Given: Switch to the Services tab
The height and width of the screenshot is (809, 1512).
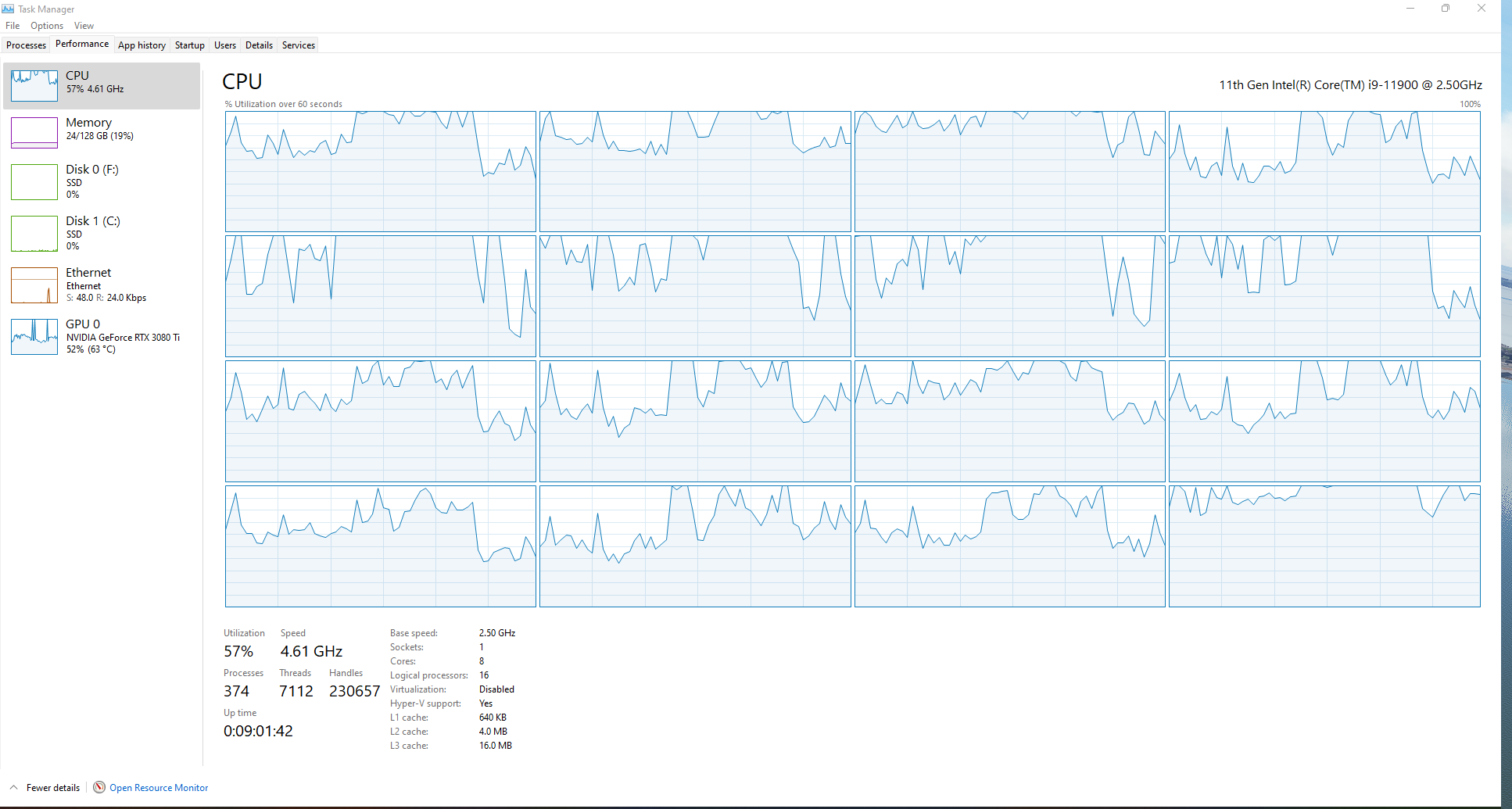Looking at the screenshot, I should (298, 45).
